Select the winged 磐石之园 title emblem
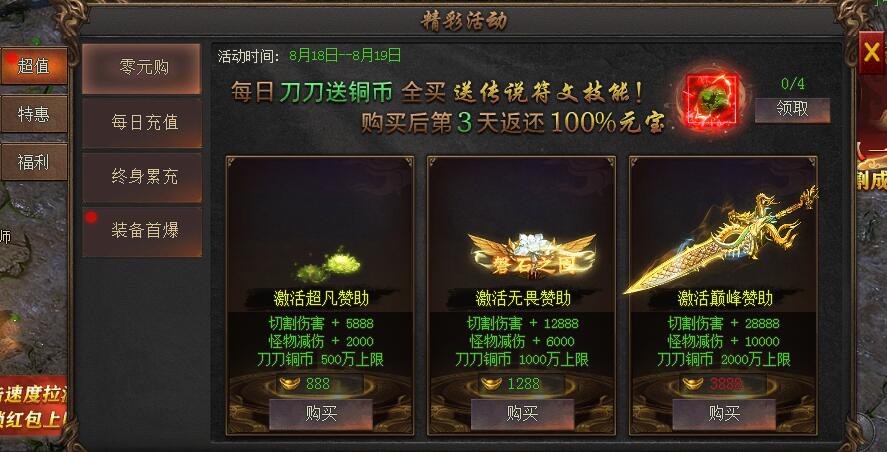This screenshot has height=452, width=887. (x=532, y=256)
